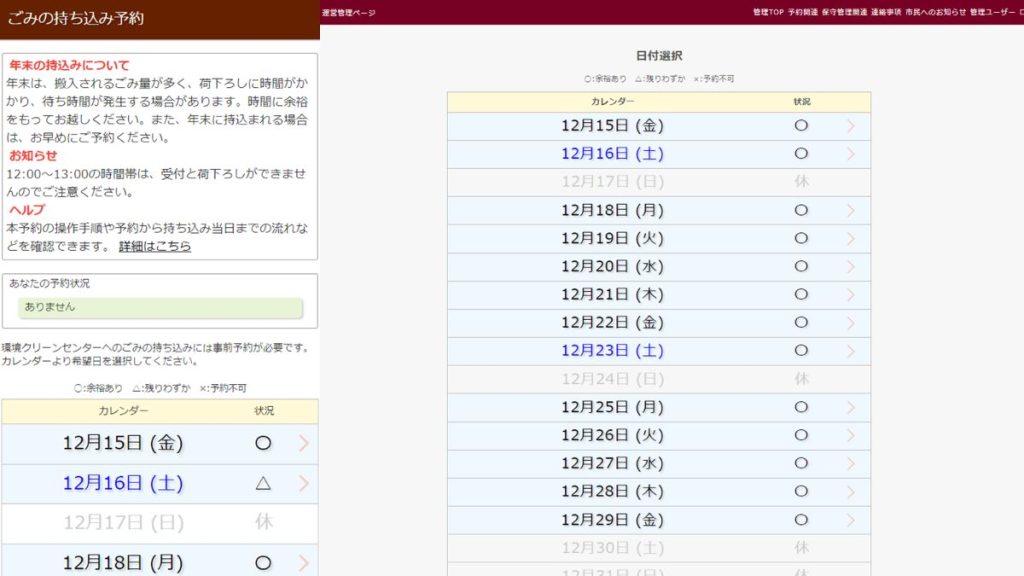Viewport: 1024px width, 576px height.
Task: Open the 管理ユーザー link in the header
Action: click(x=990, y=12)
